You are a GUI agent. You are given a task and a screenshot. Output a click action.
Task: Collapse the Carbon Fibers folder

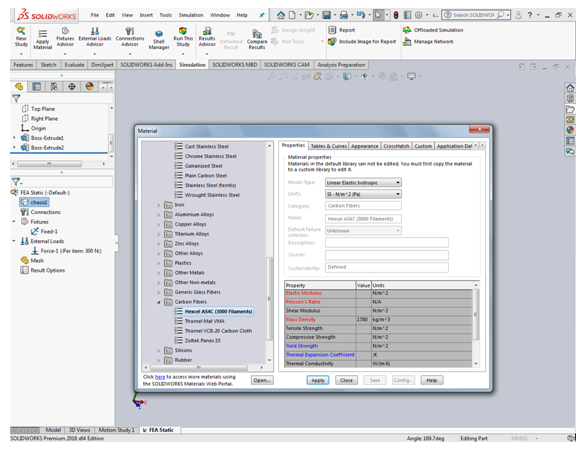pyautogui.click(x=159, y=302)
